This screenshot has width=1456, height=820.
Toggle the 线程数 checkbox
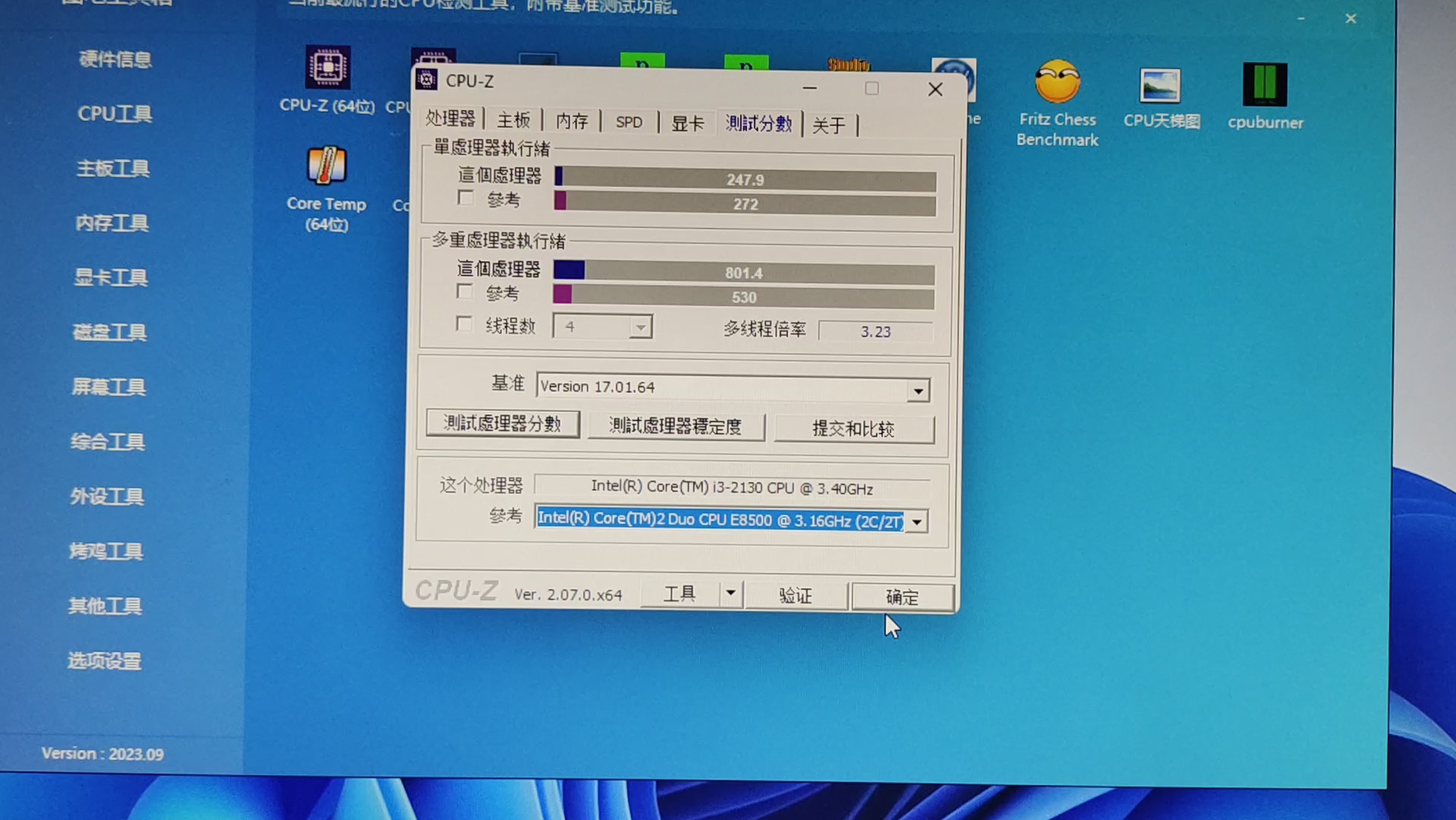(x=464, y=325)
